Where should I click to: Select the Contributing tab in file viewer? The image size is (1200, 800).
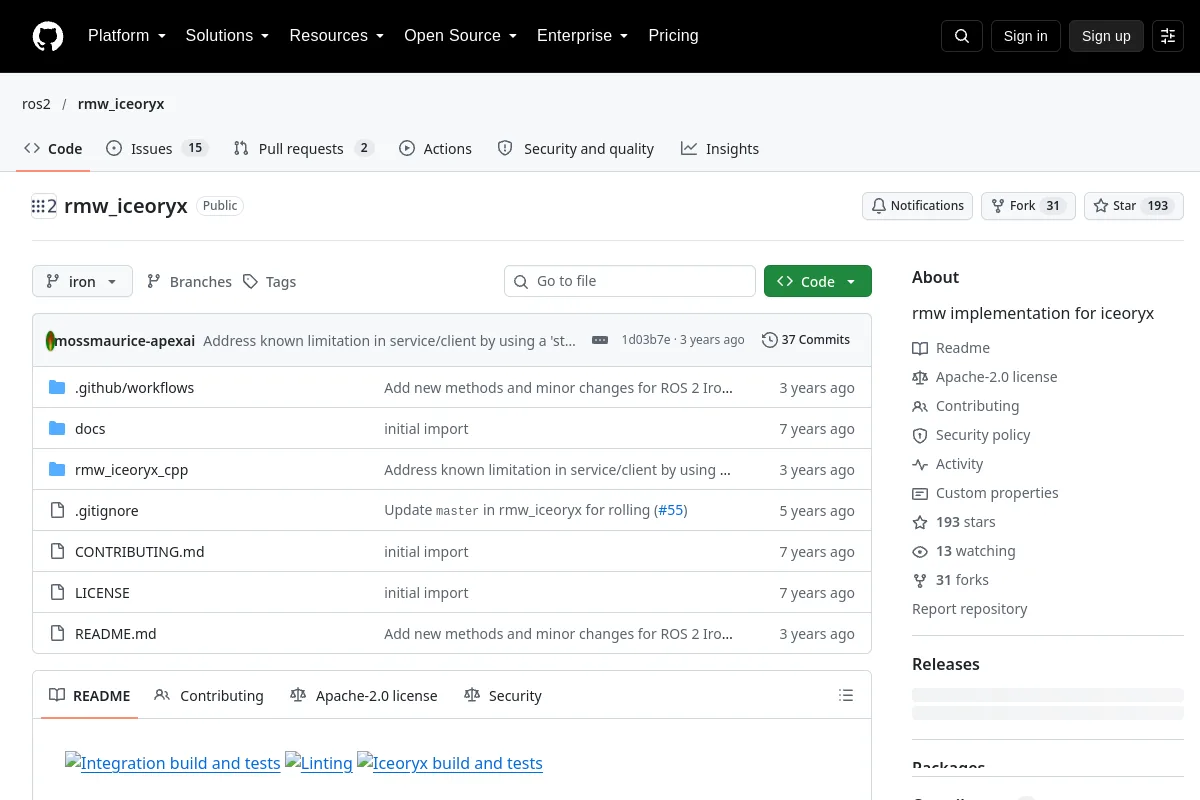209,695
